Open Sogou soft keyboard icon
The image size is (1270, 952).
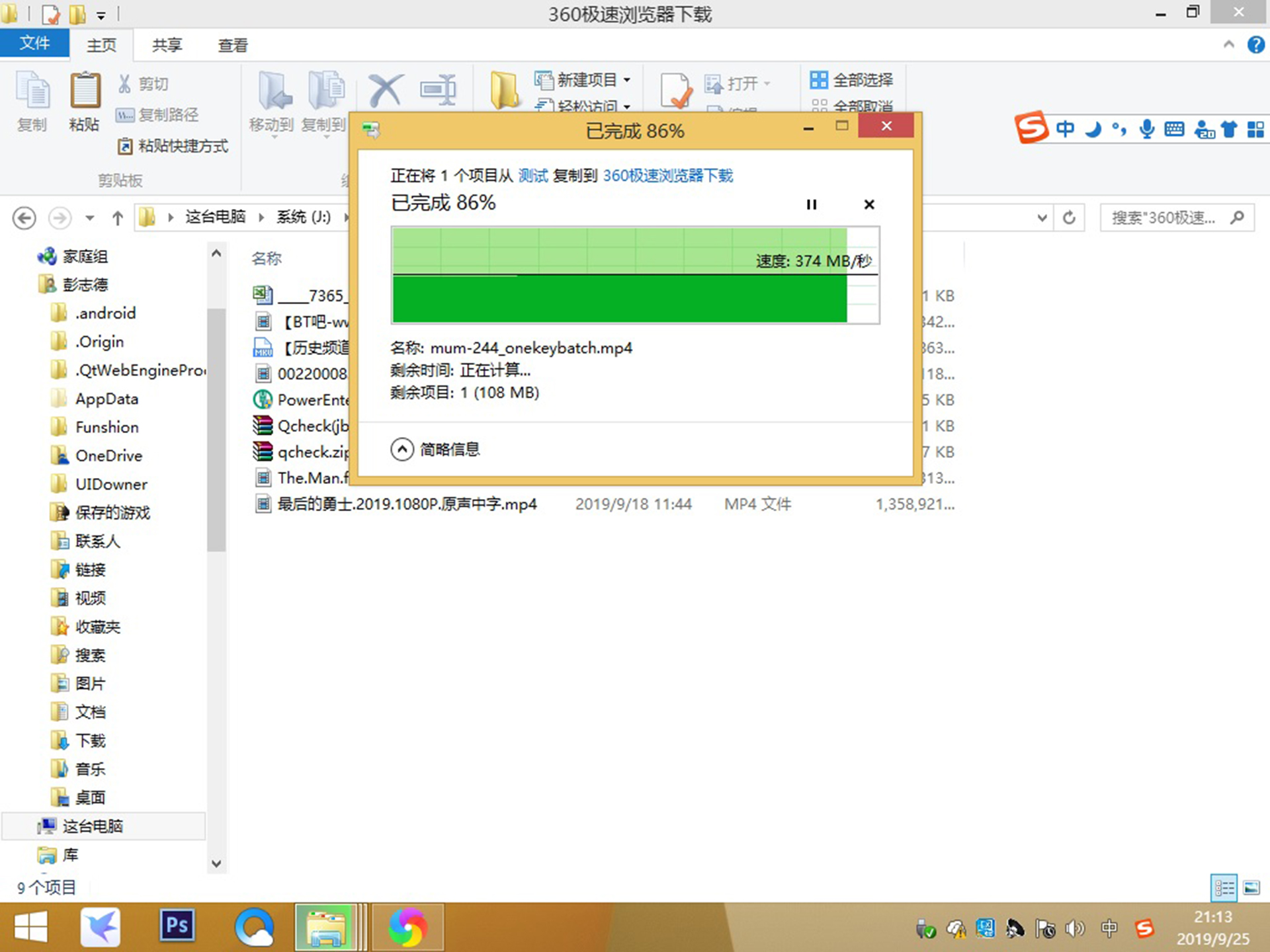[x=1174, y=129]
